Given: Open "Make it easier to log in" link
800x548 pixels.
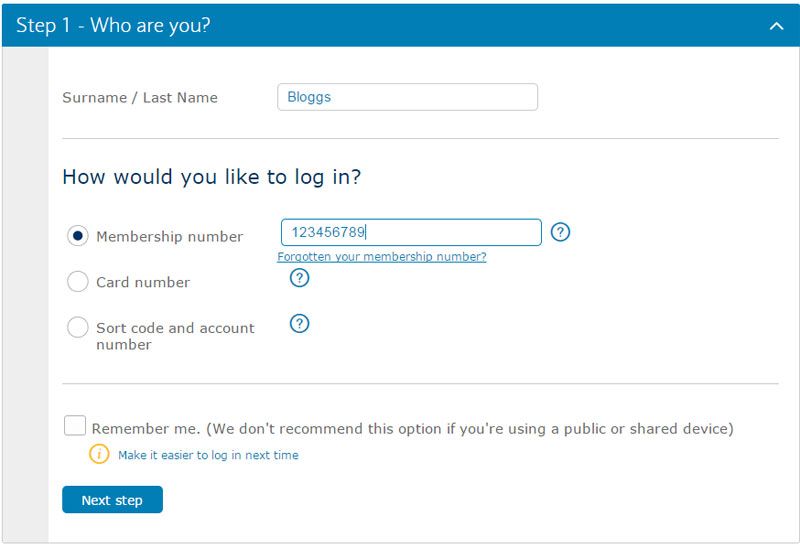Looking at the screenshot, I should click(208, 455).
